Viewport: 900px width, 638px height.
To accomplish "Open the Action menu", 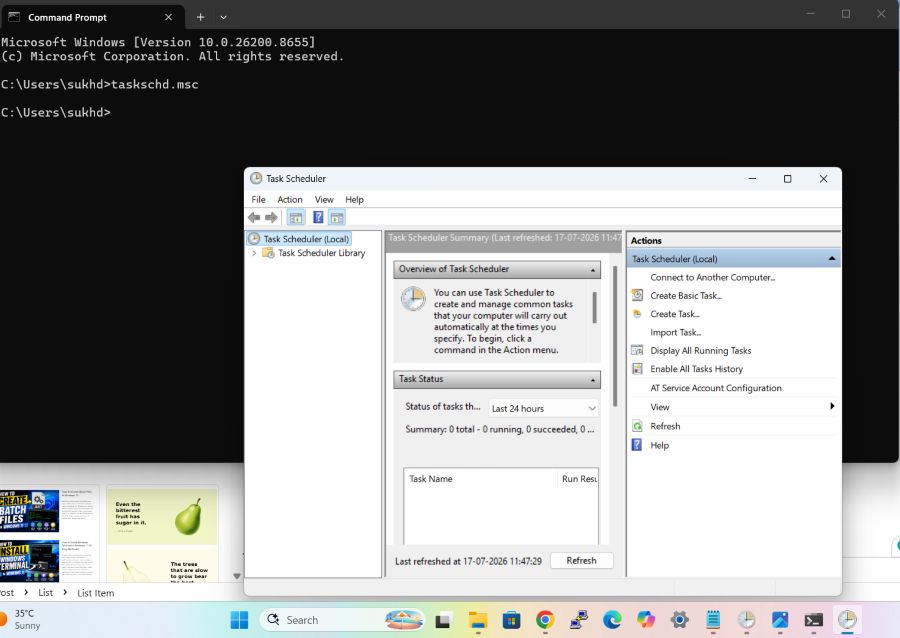I will click(290, 200).
